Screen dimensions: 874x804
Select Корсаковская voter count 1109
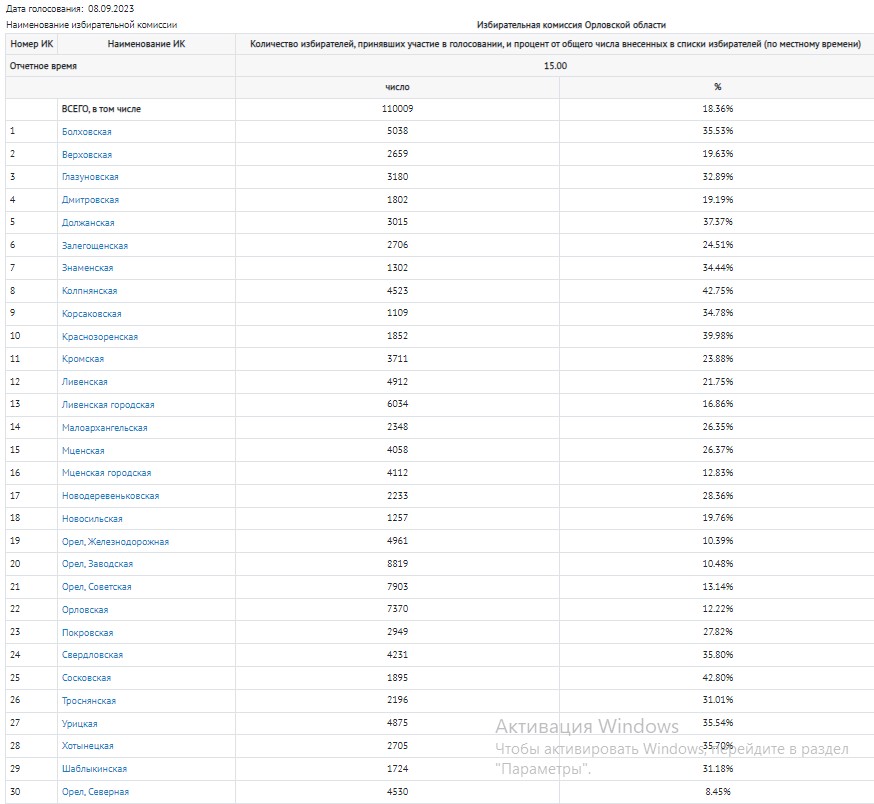coord(397,313)
